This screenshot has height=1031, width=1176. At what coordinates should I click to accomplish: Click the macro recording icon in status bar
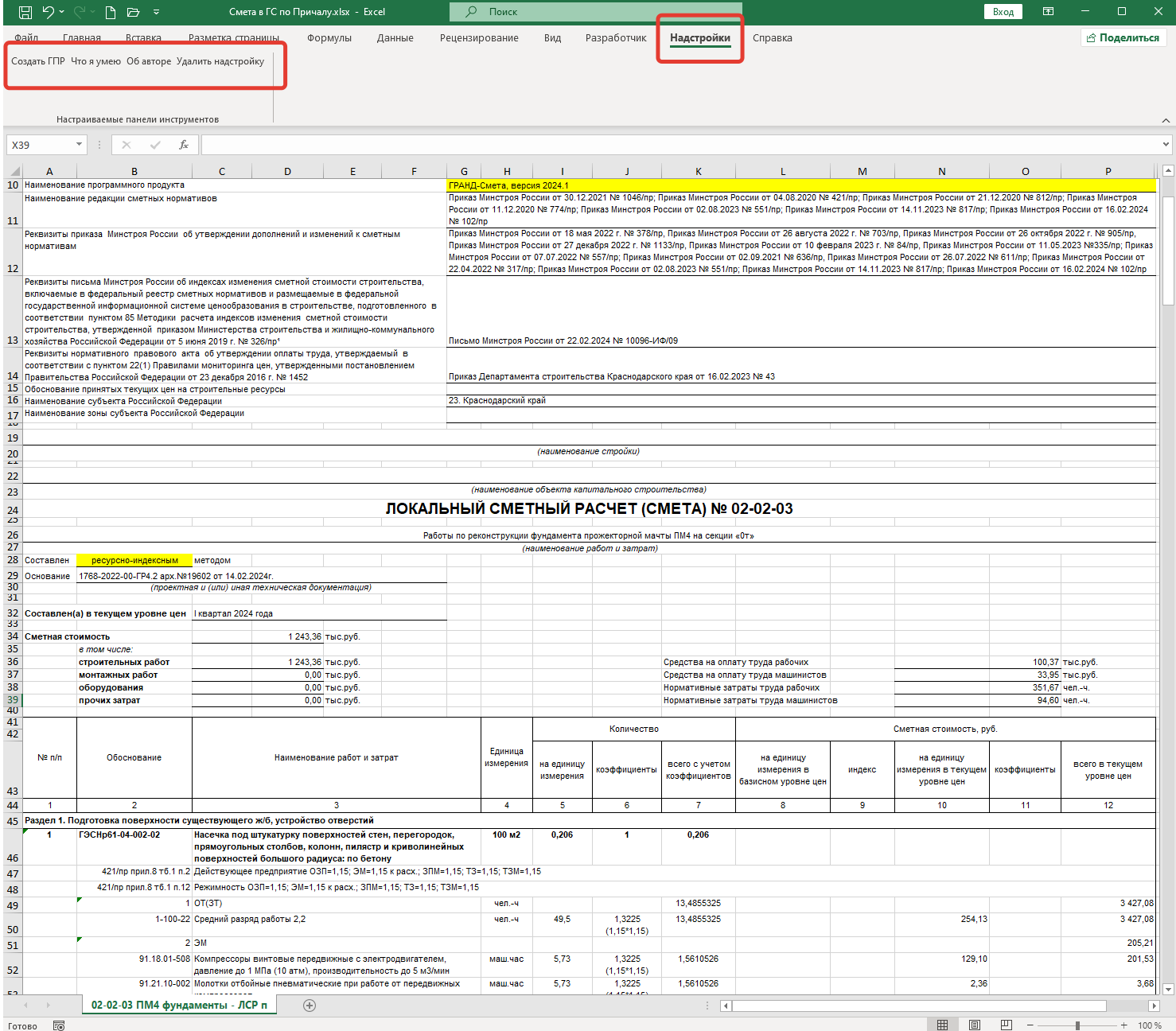coord(59,1025)
